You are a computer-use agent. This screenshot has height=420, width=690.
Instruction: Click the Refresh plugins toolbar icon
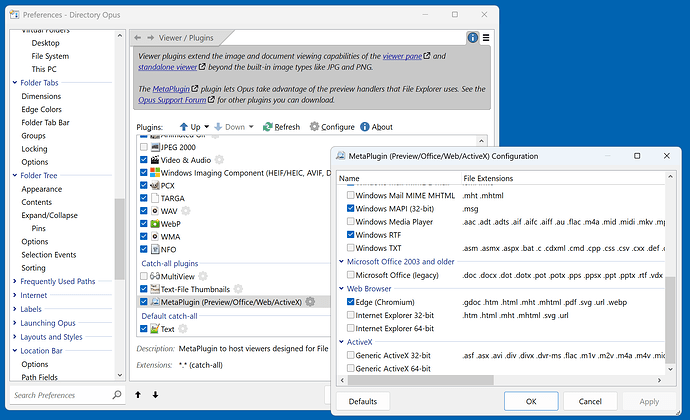267,127
